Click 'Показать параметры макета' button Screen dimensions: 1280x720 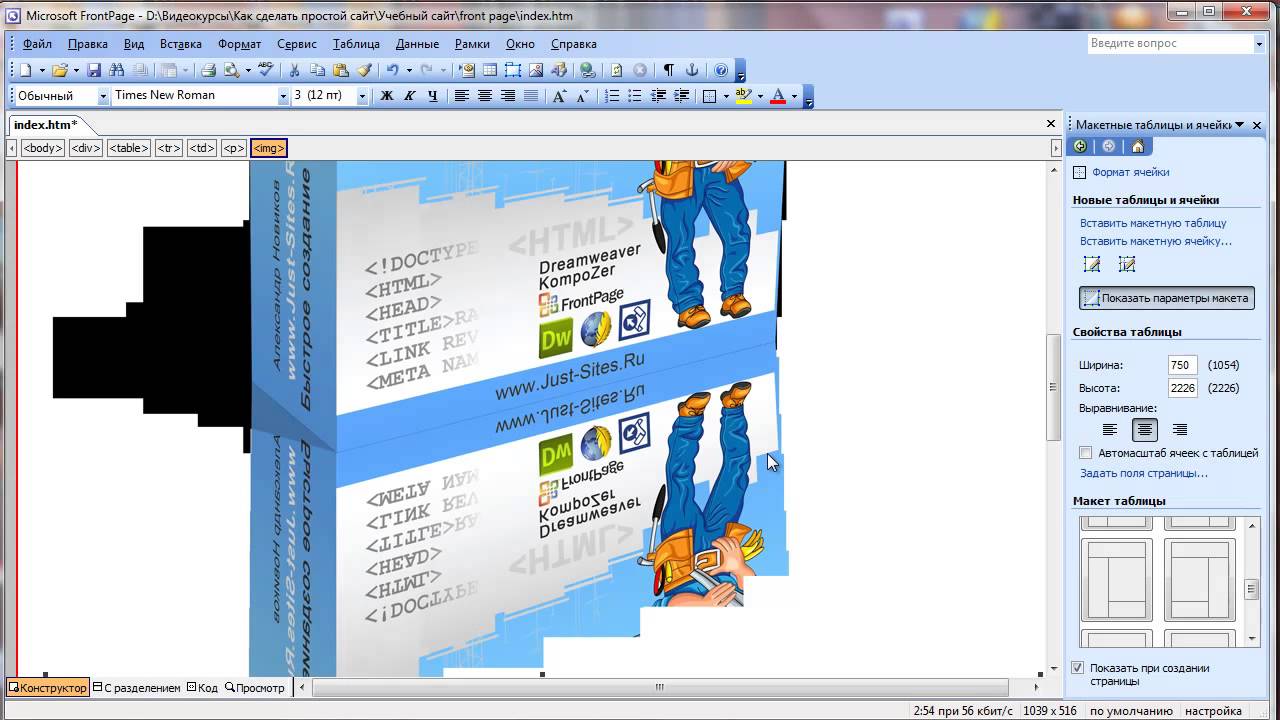pos(1167,298)
